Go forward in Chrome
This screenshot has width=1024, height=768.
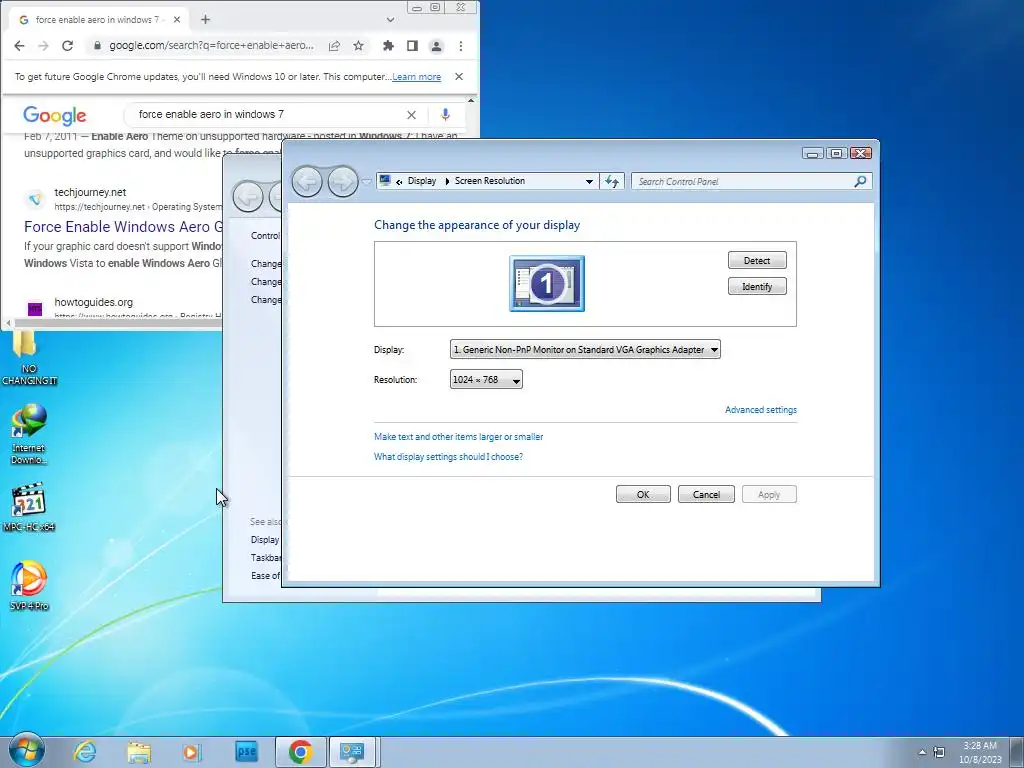click(43, 46)
